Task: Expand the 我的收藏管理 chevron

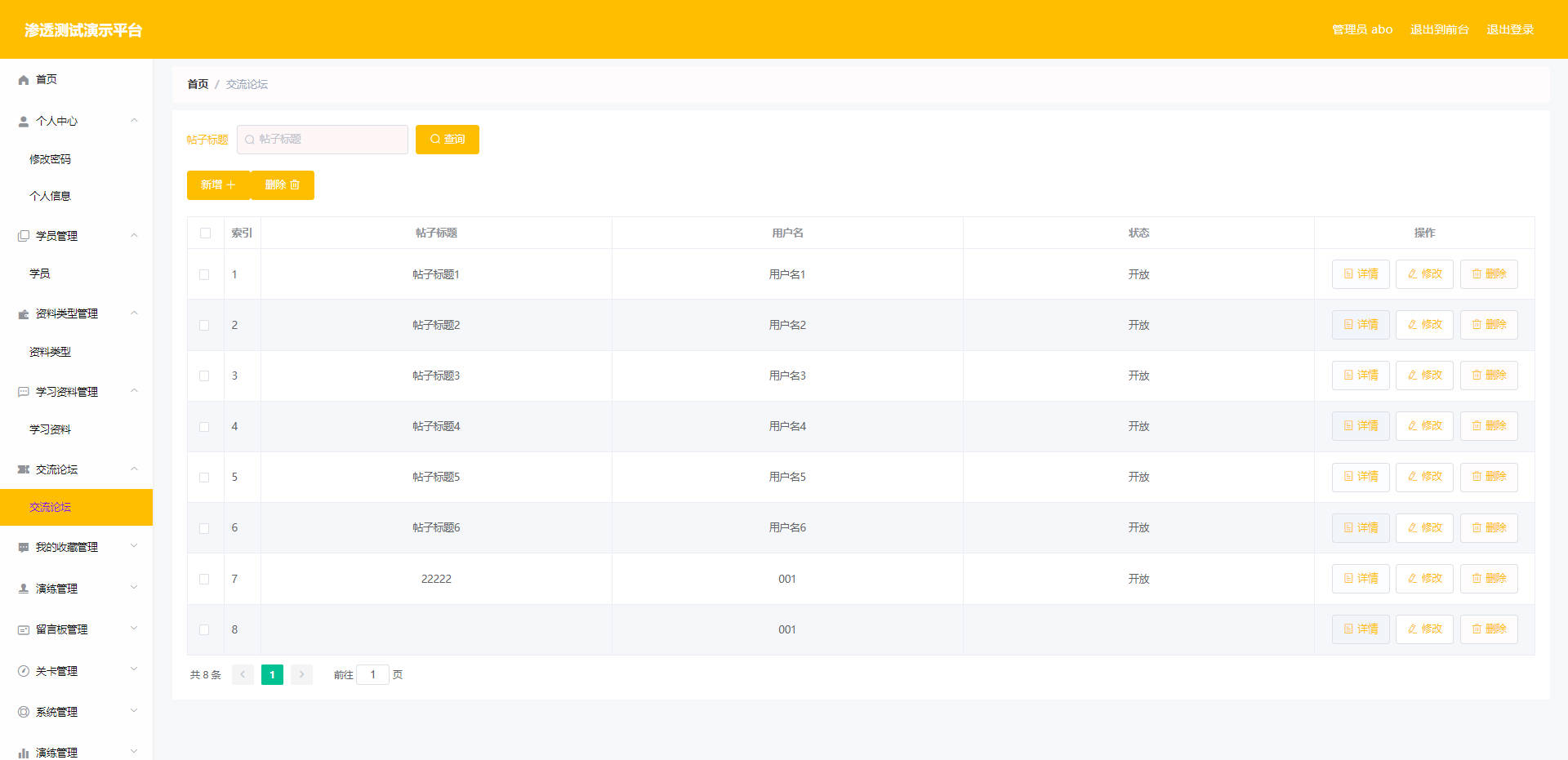Action: (x=134, y=547)
